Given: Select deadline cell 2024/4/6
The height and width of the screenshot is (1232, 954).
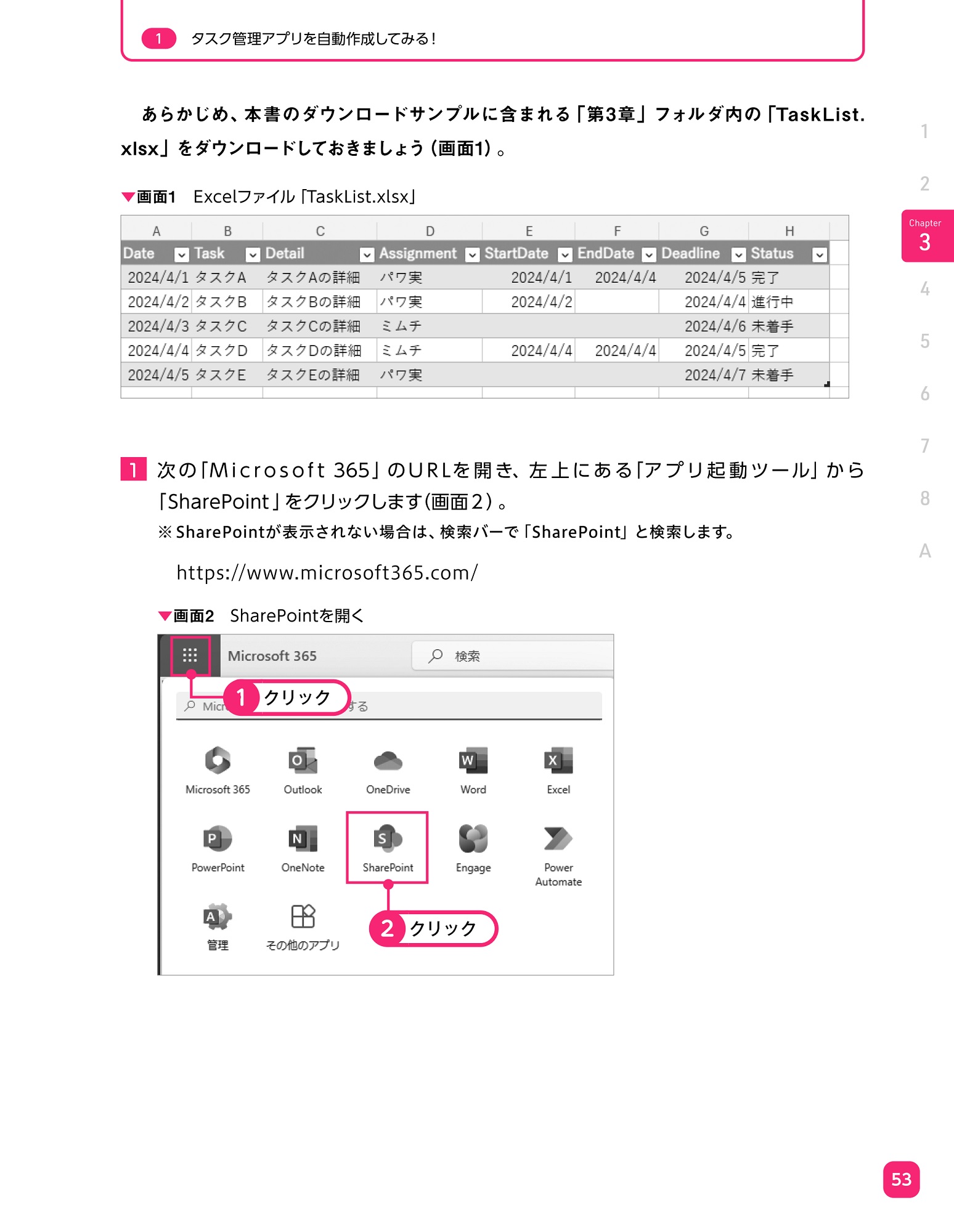Looking at the screenshot, I should tap(704, 326).
